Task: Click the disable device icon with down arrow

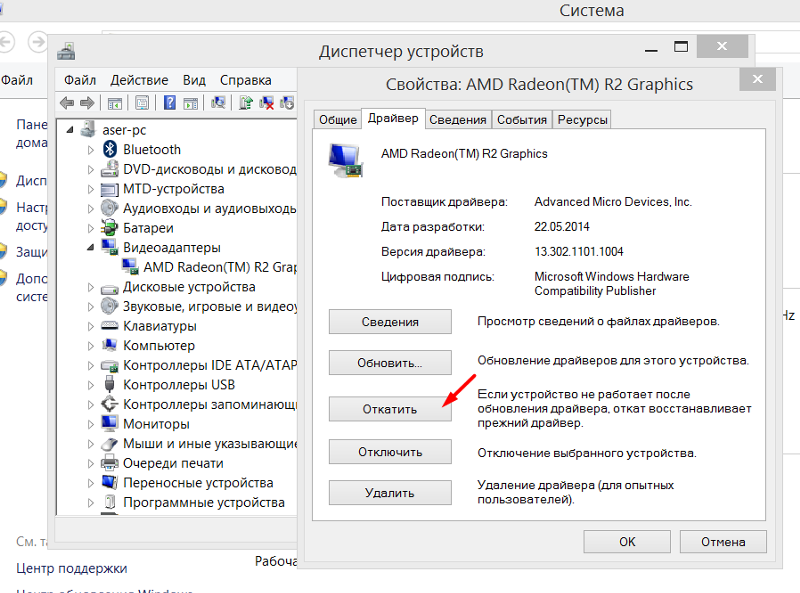Action: point(287,103)
